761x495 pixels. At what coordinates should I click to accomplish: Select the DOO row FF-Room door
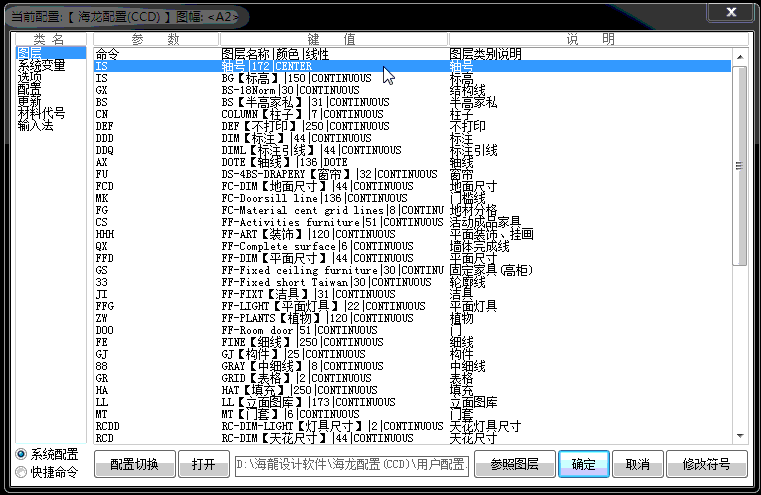[x=413, y=330]
